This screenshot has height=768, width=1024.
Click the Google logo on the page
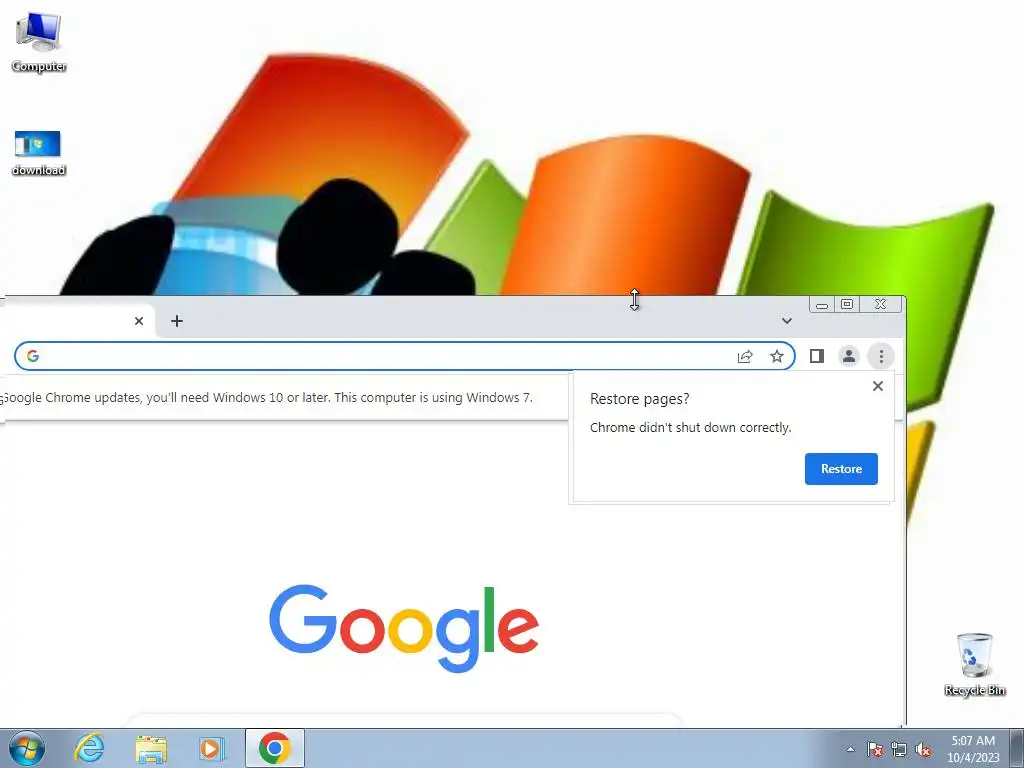[404, 628]
